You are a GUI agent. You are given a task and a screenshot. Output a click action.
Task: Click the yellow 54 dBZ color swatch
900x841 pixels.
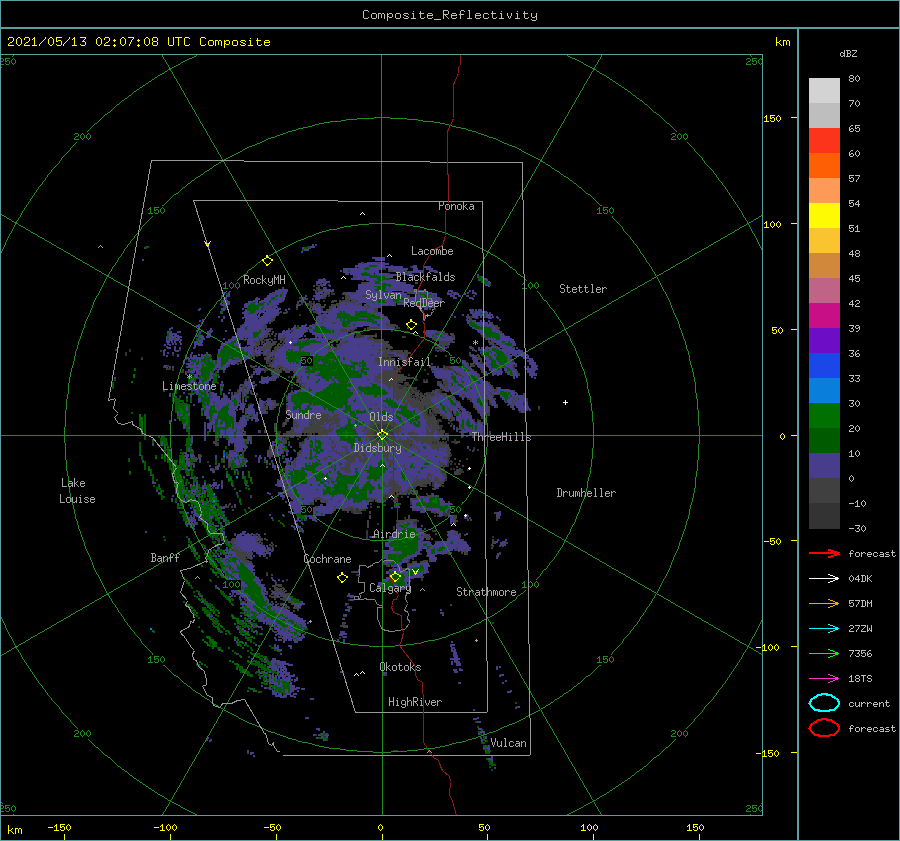pos(824,215)
